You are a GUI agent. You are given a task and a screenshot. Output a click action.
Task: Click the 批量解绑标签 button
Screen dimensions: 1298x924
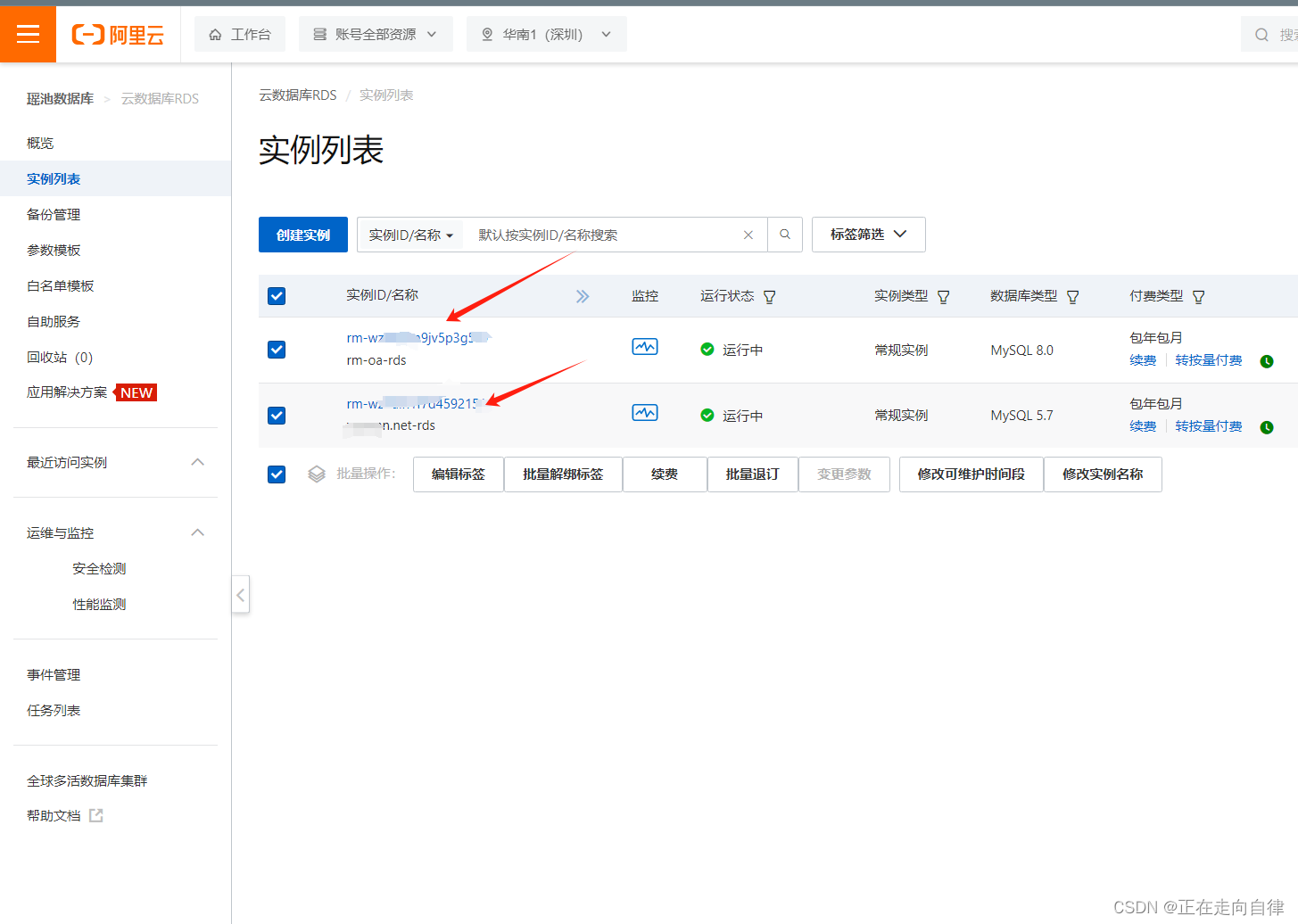coord(563,474)
